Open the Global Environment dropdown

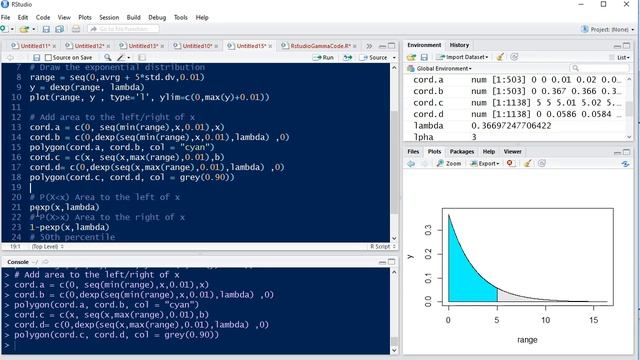pos(439,68)
